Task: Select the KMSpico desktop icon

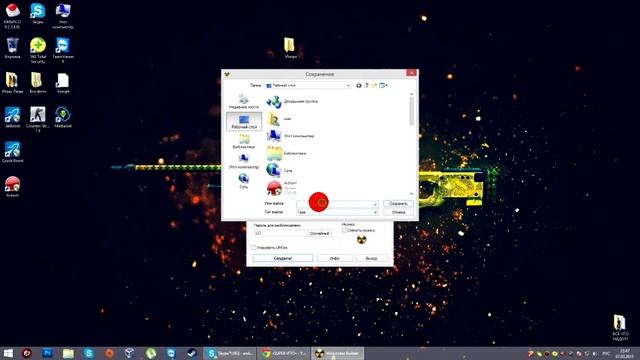Action: [x=12, y=16]
